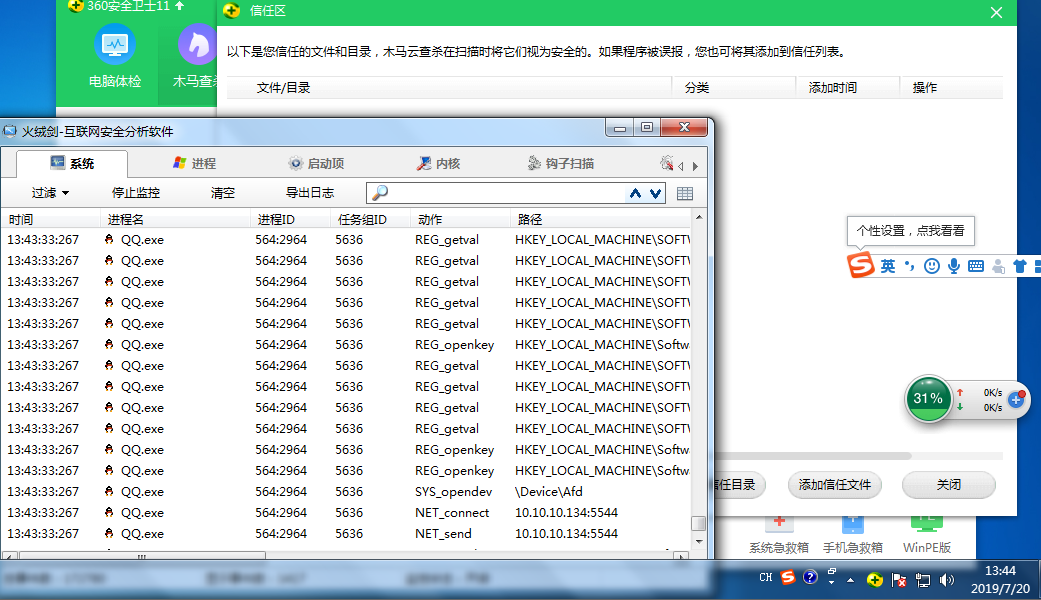1041x600 pixels.
Task: Show more tabs with right tab arrow
Action: tap(695, 167)
